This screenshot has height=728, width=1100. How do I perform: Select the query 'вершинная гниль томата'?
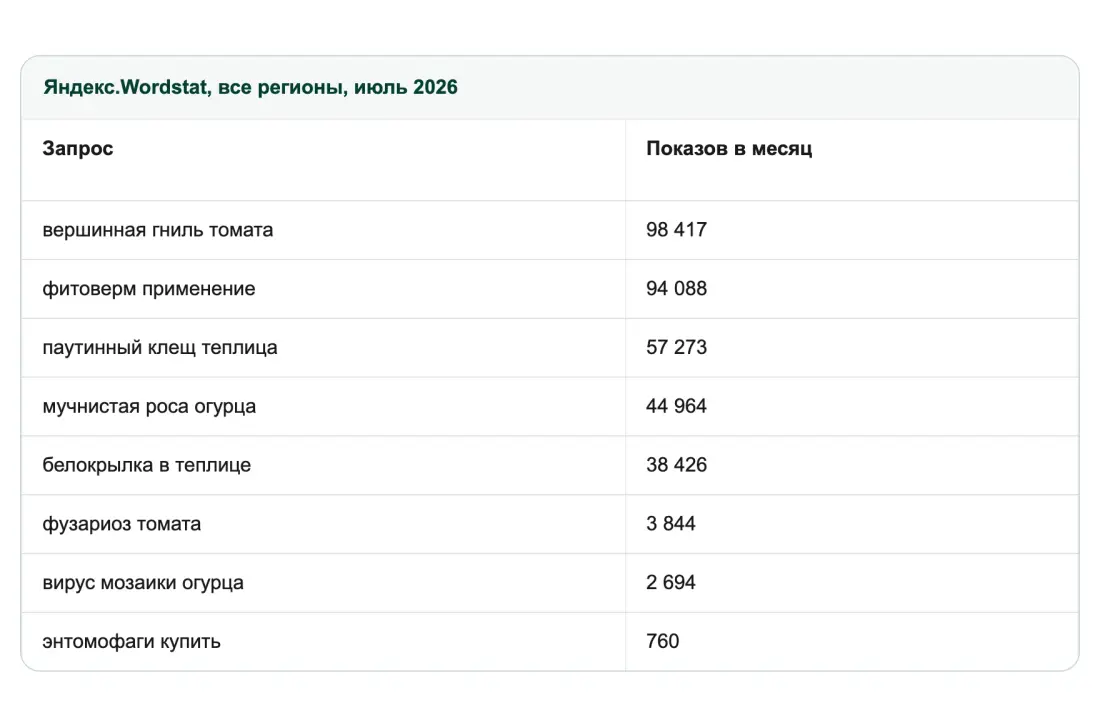(x=158, y=230)
